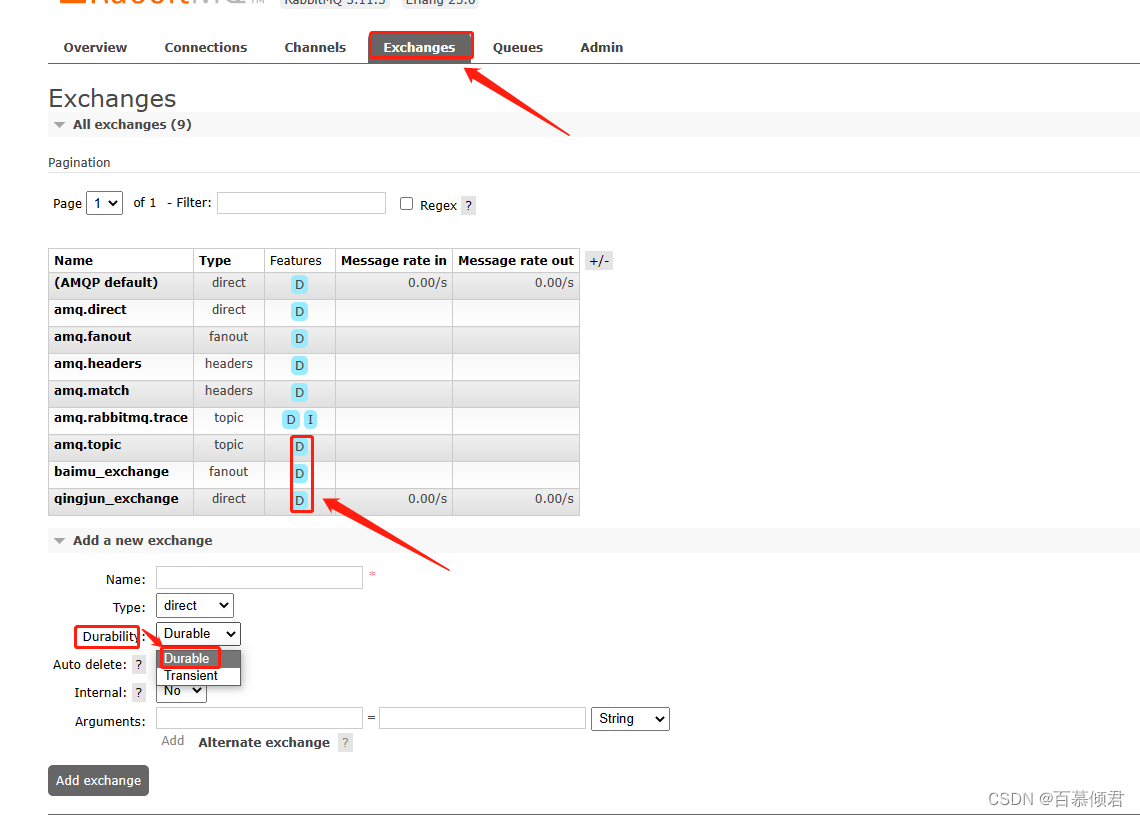
Task: Click the Arguments value input field
Action: pos(482,718)
